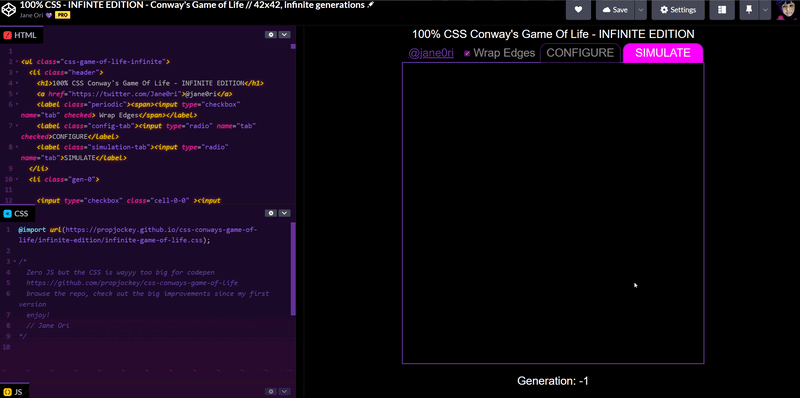Select the CSS editor panel tab

click(18, 213)
